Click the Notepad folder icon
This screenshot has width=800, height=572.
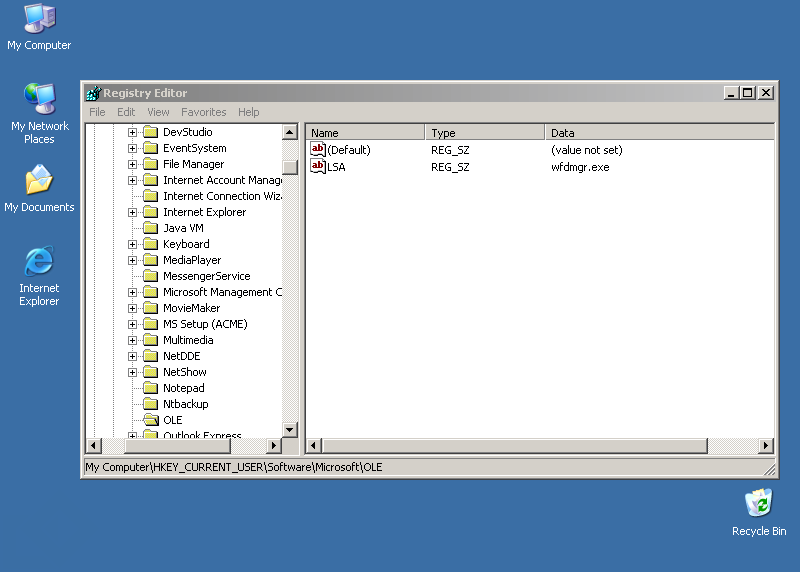tap(151, 388)
